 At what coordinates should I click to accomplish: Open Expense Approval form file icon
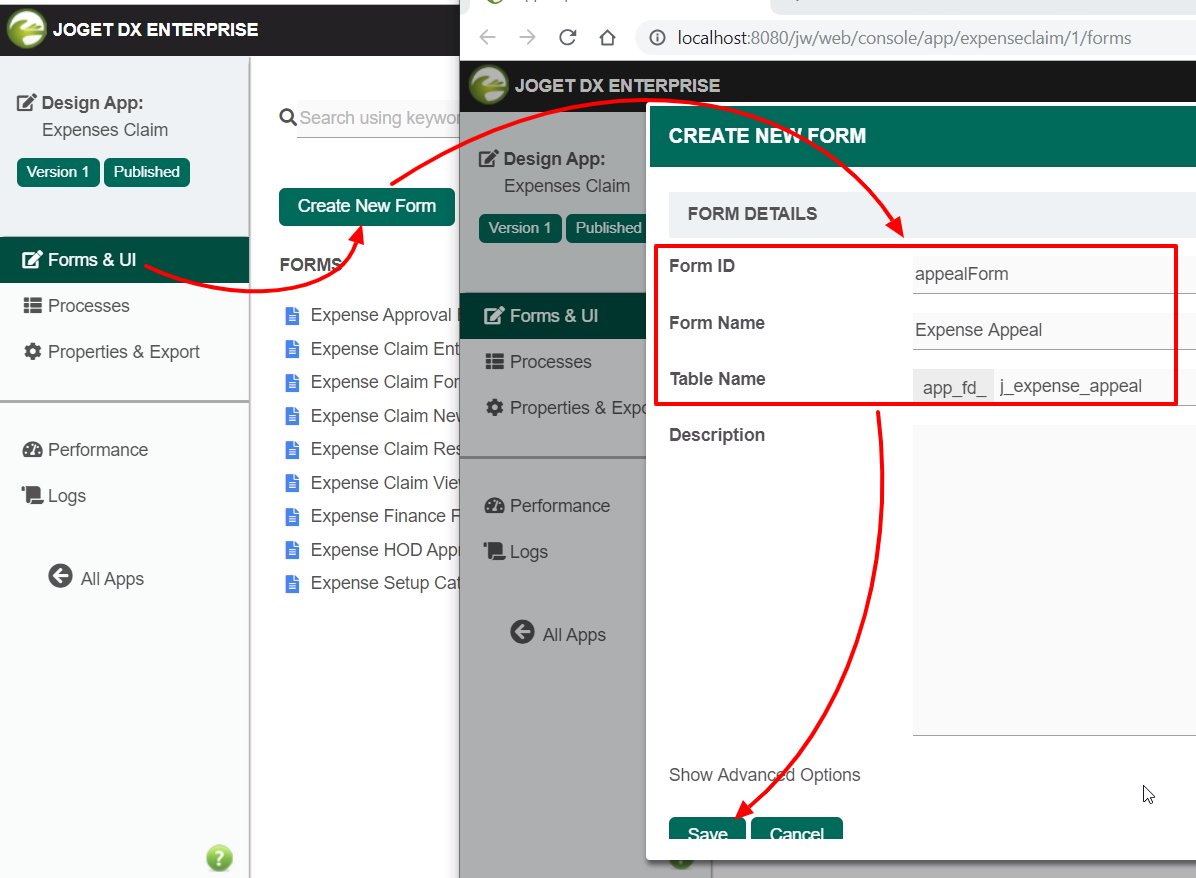pos(292,315)
